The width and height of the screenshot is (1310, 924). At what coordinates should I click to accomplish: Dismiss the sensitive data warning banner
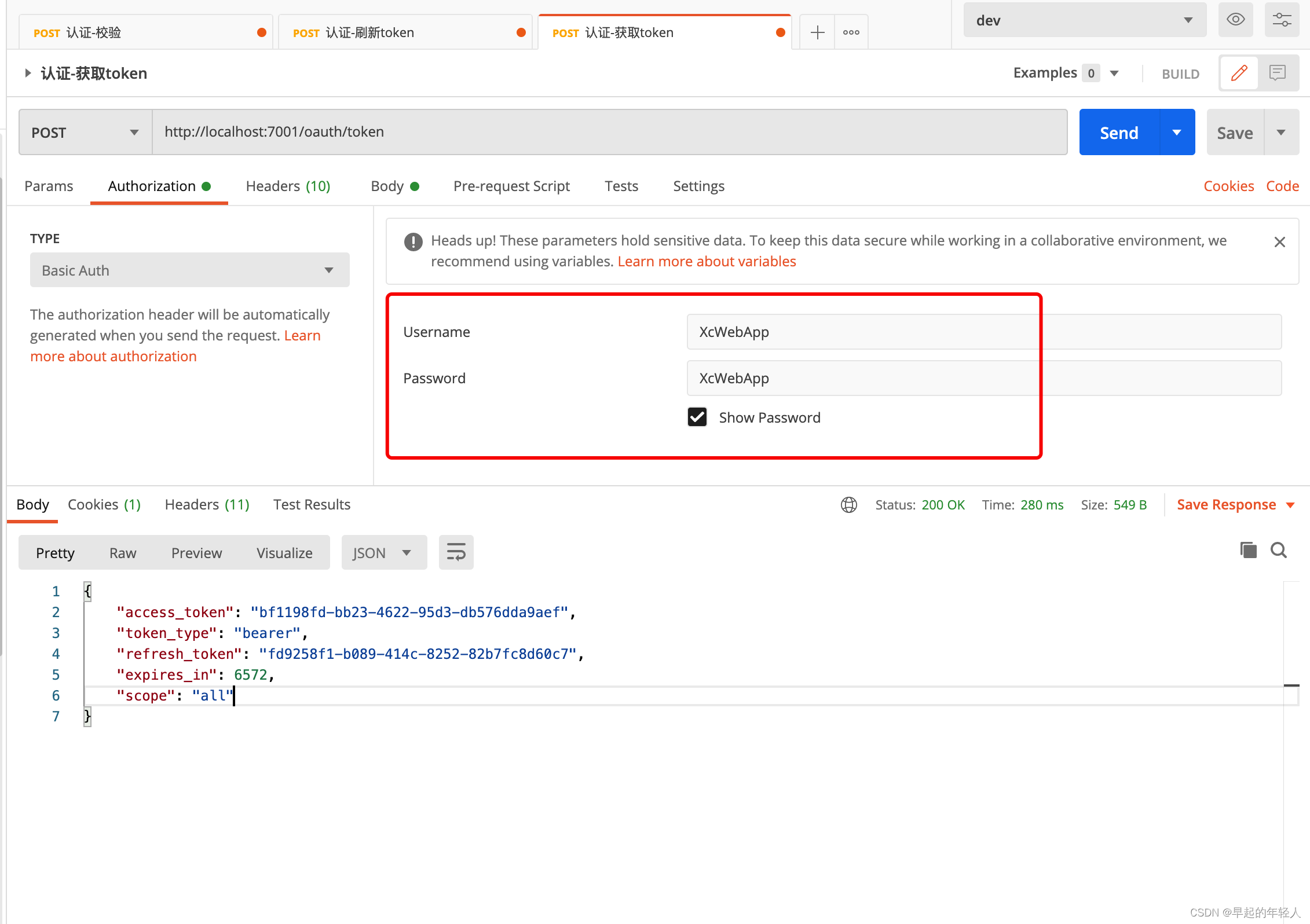1280,241
